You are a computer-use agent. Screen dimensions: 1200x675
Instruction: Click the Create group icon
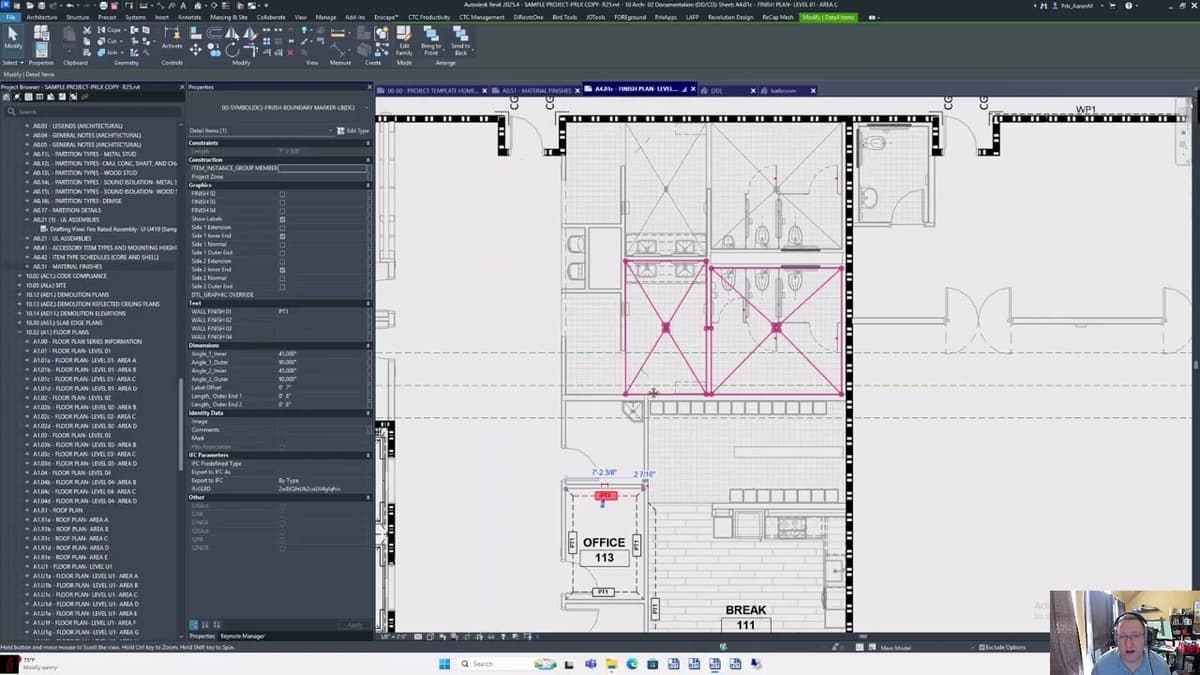pyautogui.click(x=380, y=32)
